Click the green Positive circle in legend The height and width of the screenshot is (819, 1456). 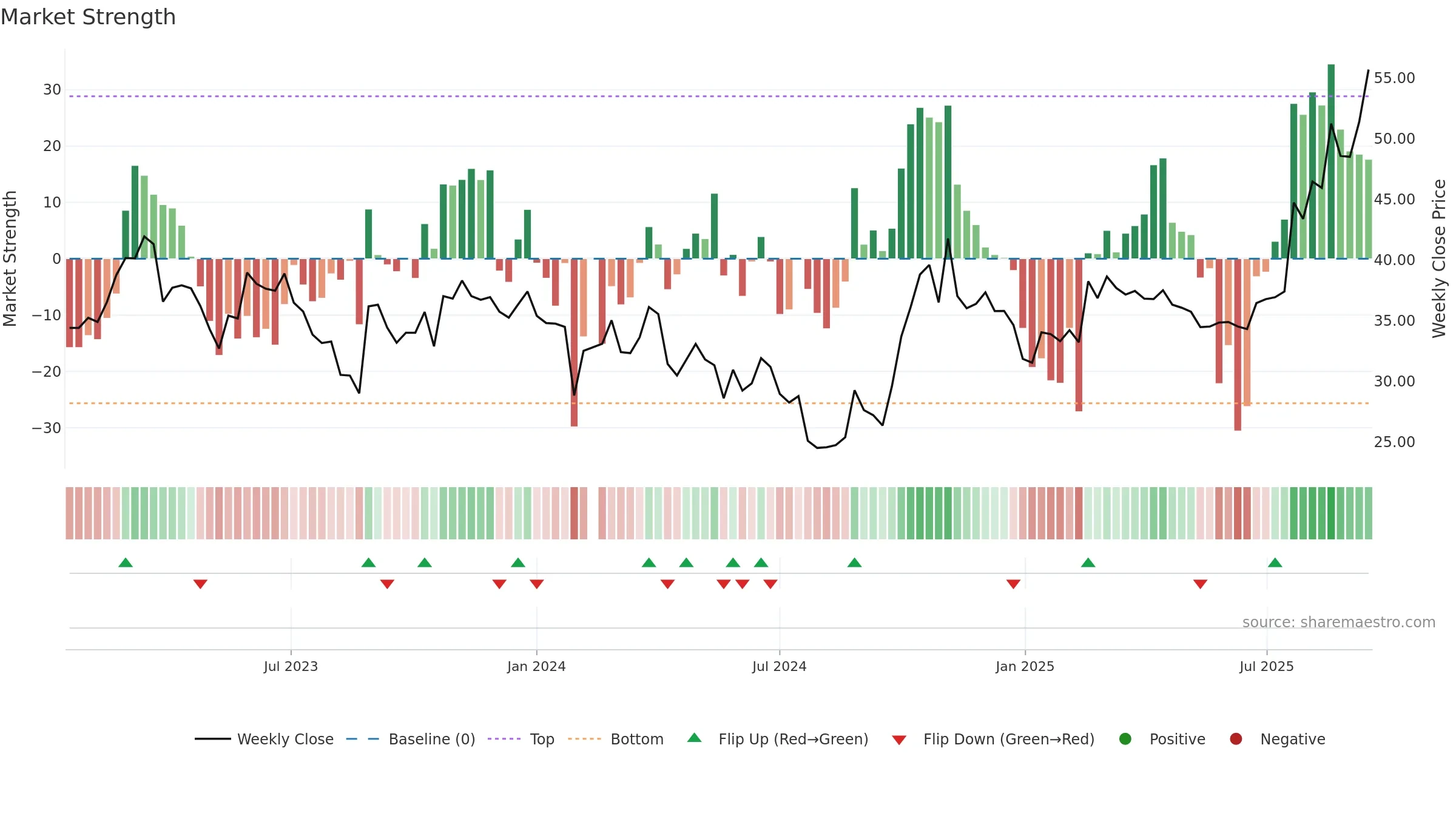pyautogui.click(x=1125, y=739)
